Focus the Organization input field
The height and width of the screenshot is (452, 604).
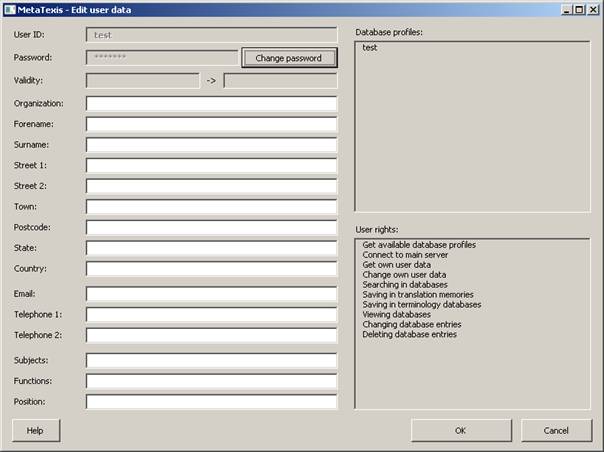pyautogui.click(x=211, y=103)
